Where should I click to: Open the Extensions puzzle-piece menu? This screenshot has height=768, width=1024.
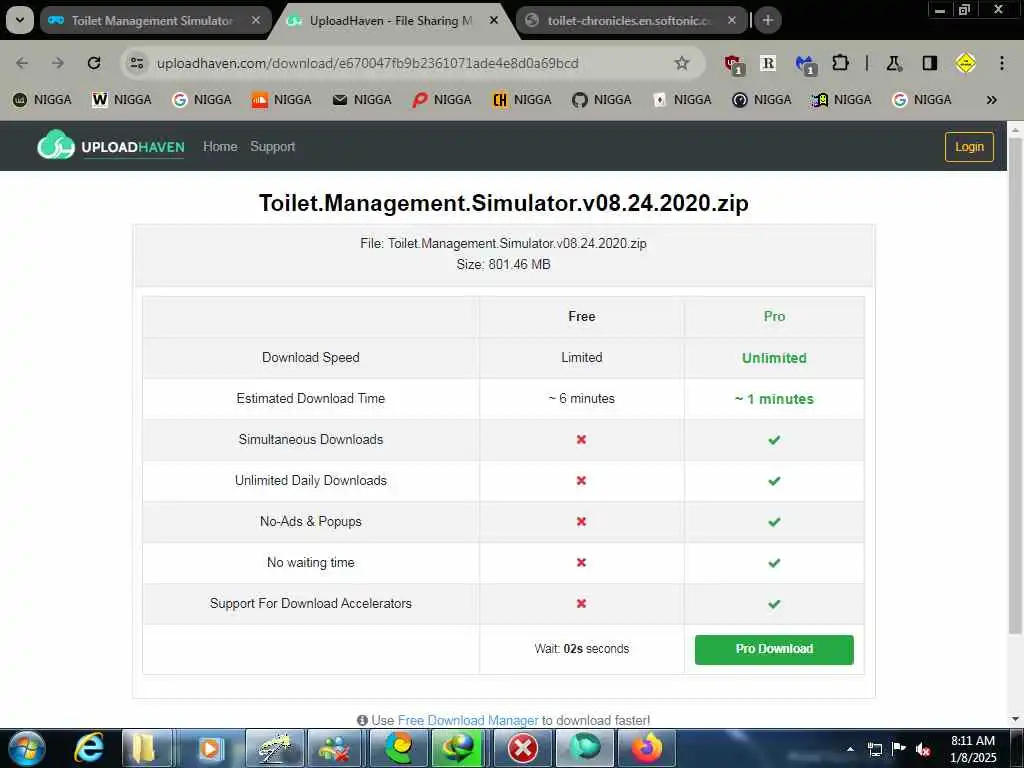tap(840, 63)
